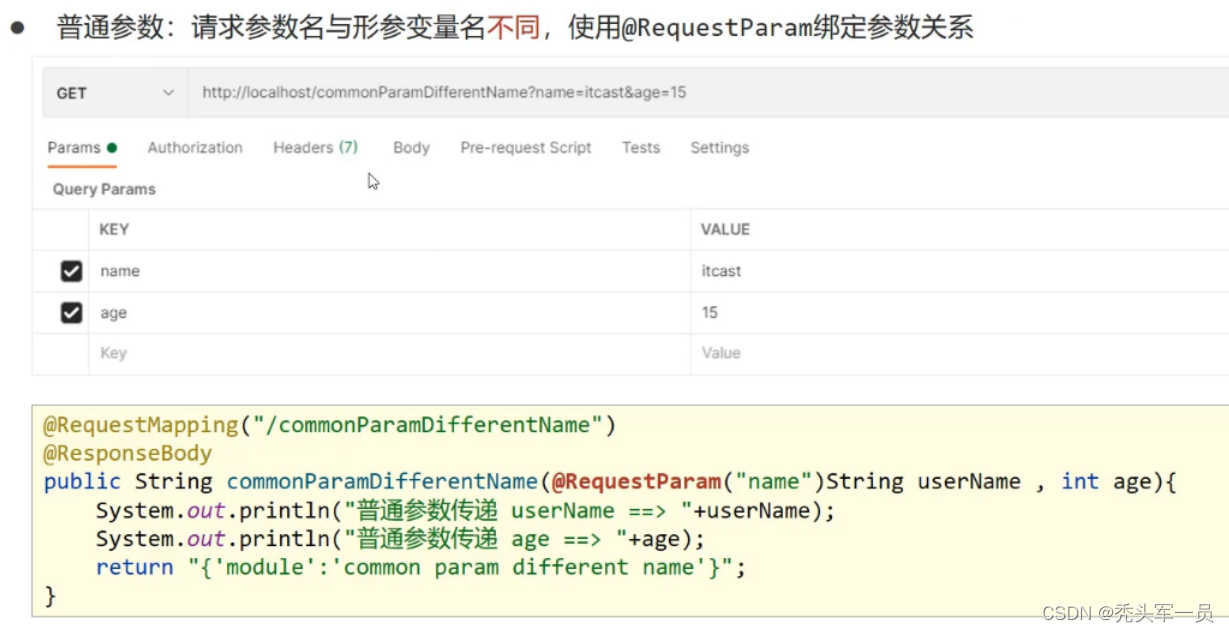Switch to the Body tab
The height and width of the screenshot is (632, 1229).
pyautogui.click(x=411, y=148)
